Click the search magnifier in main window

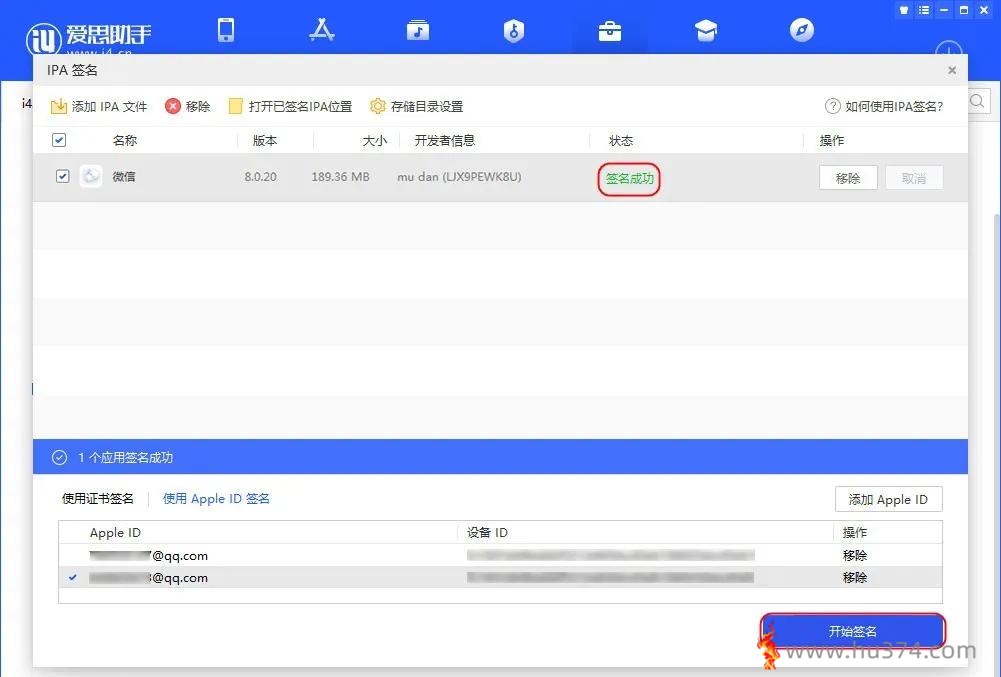[978, 101]
